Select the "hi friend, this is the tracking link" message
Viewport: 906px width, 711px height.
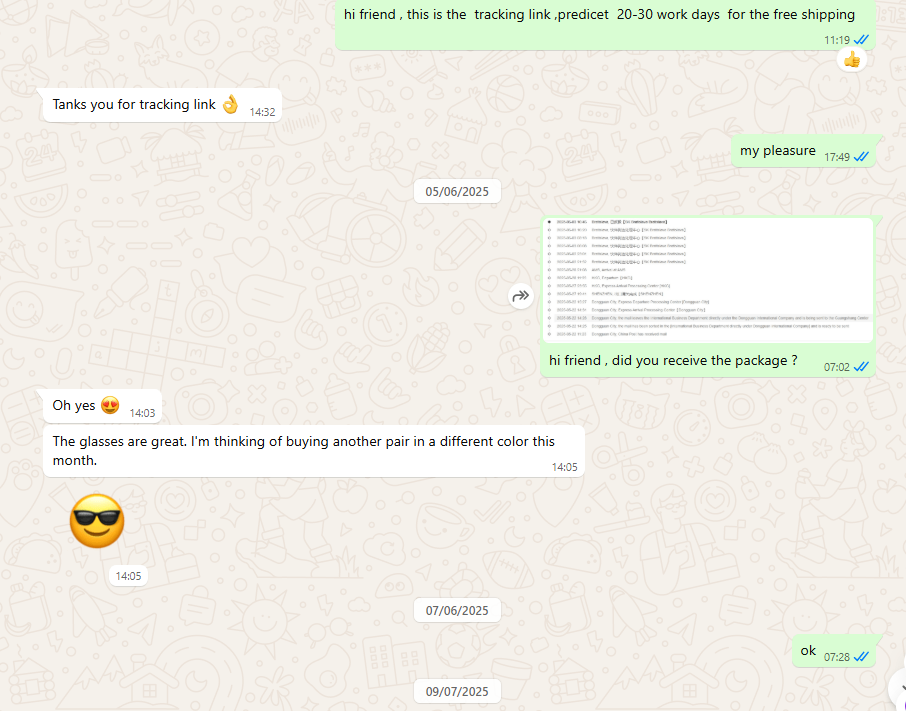coord(598,15)
